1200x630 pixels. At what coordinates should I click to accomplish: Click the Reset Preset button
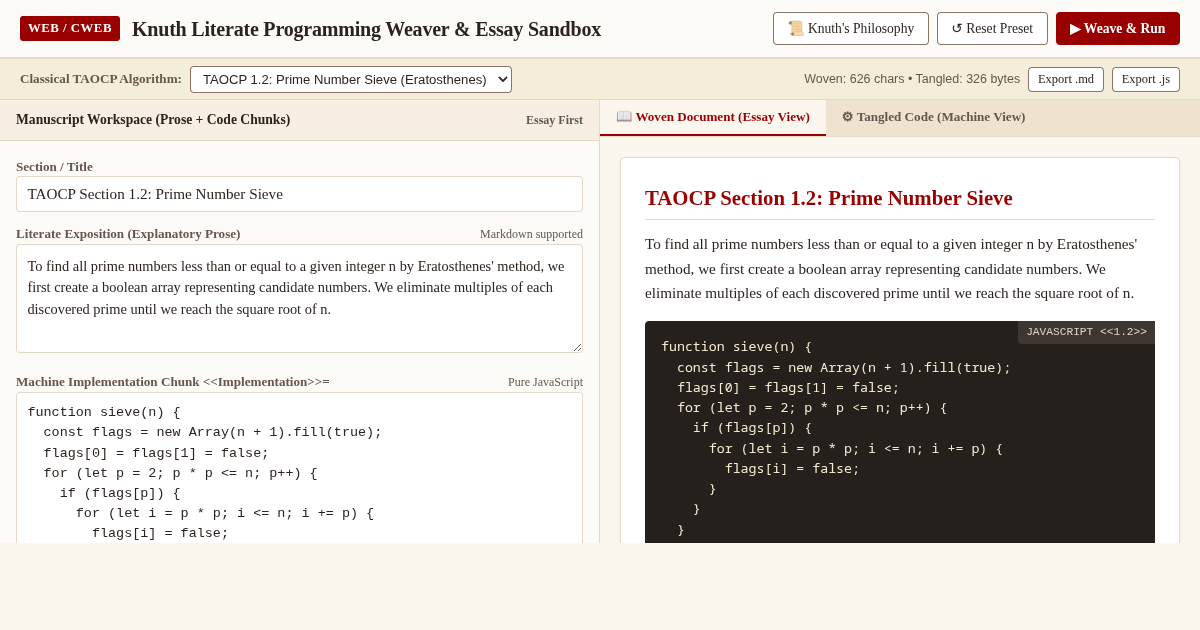pos(992,28)
